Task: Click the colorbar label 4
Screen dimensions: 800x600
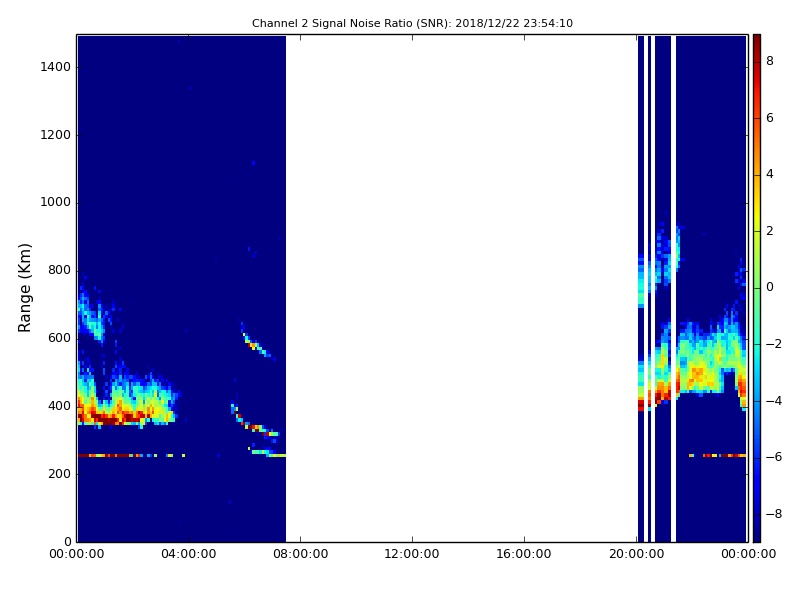Action: tap(770, 174)
